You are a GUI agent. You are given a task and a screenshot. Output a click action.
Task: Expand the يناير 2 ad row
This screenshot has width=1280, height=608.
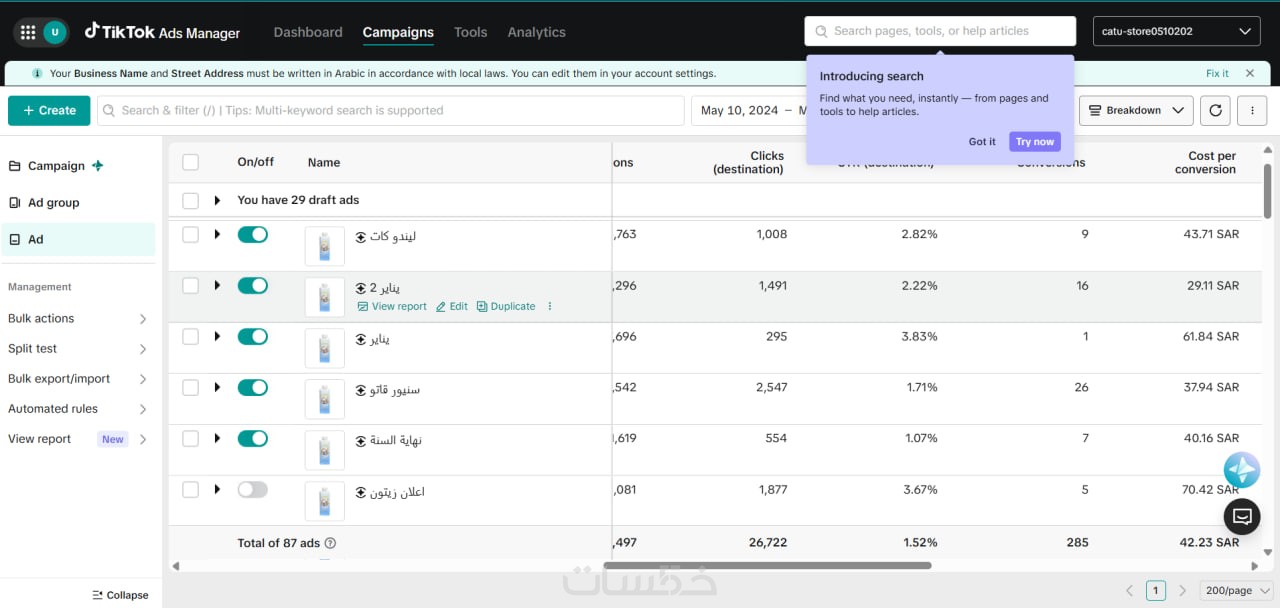click(217, 285)
